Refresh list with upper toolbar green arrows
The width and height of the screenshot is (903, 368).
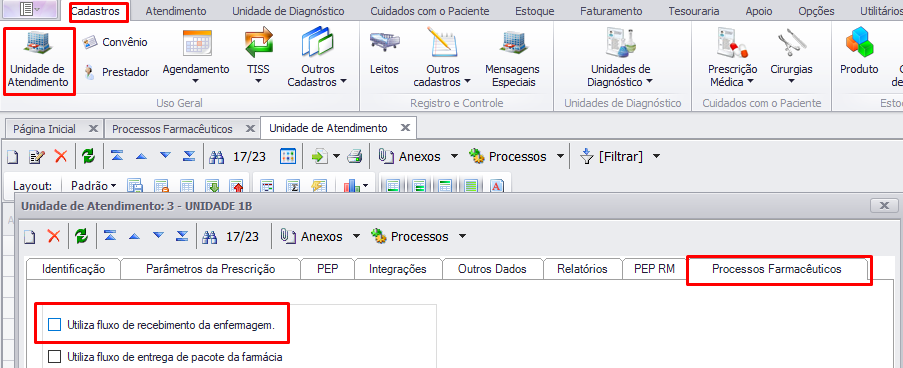coord(88,156)
